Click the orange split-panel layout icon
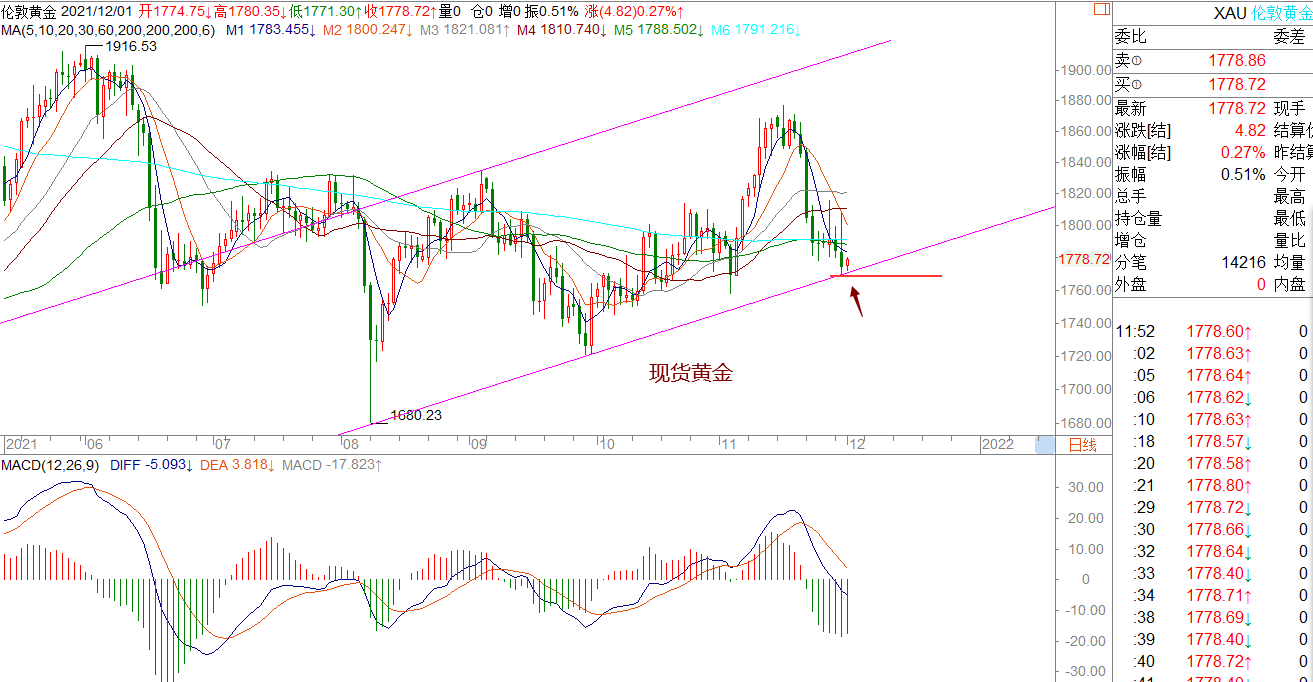This screenshot has width=1313, height=682. [x=1101, y=10]
